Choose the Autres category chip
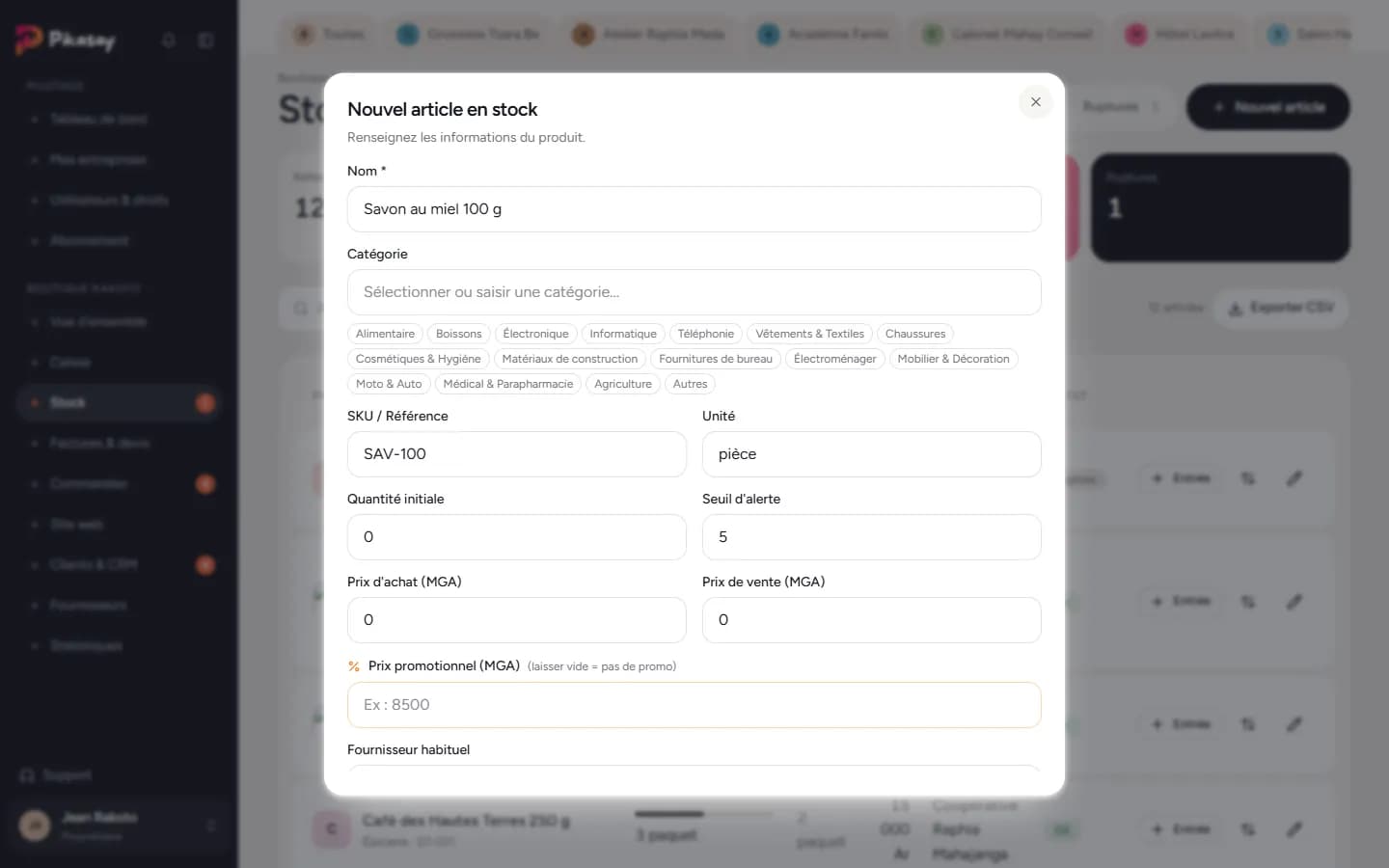The width and height of the screenshot is (1389, 868). tap(691, 384)
